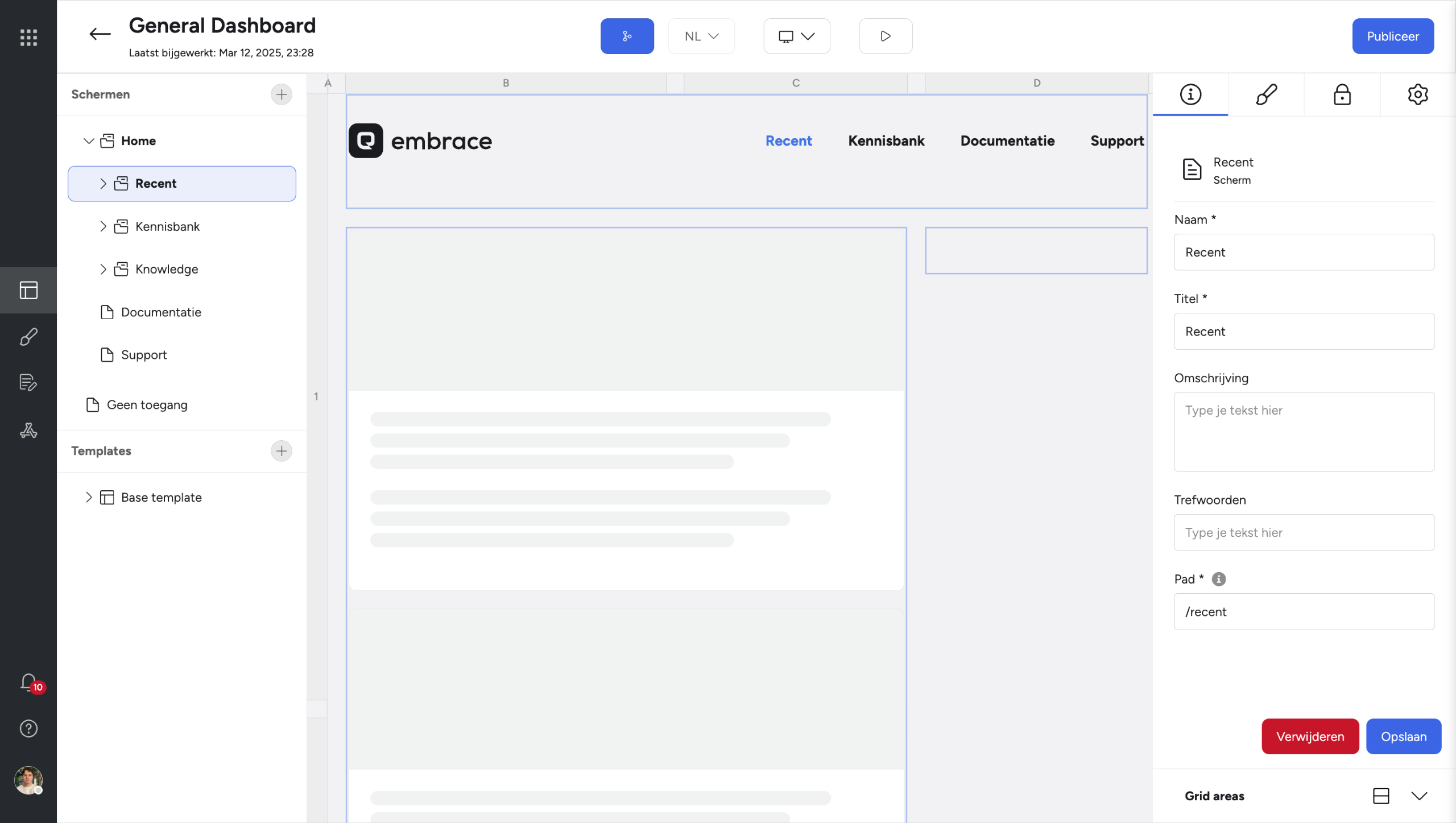The image size is (1456, 823).
Task: Select the Knowledge tree item label
Action: (167, 269)
